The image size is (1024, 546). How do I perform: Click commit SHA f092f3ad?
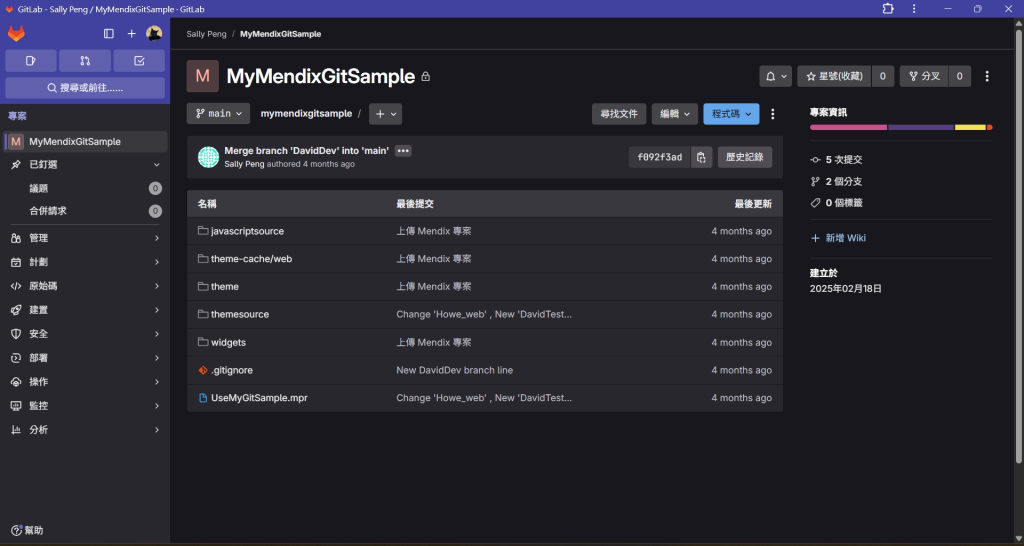pyautogui.click(x=660, y=157)
